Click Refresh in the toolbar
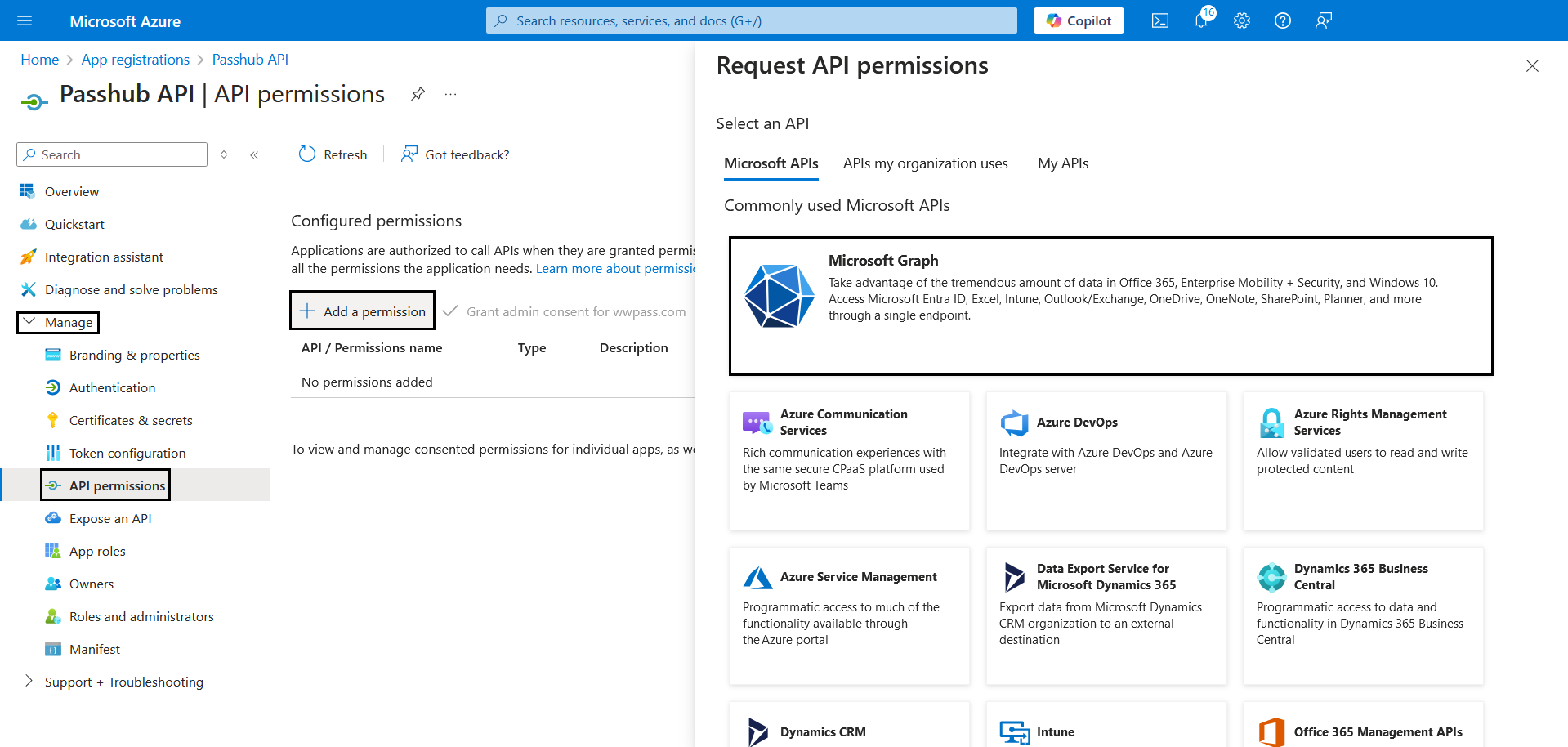Screen dimensions: 1568x747 pos(333,154)
